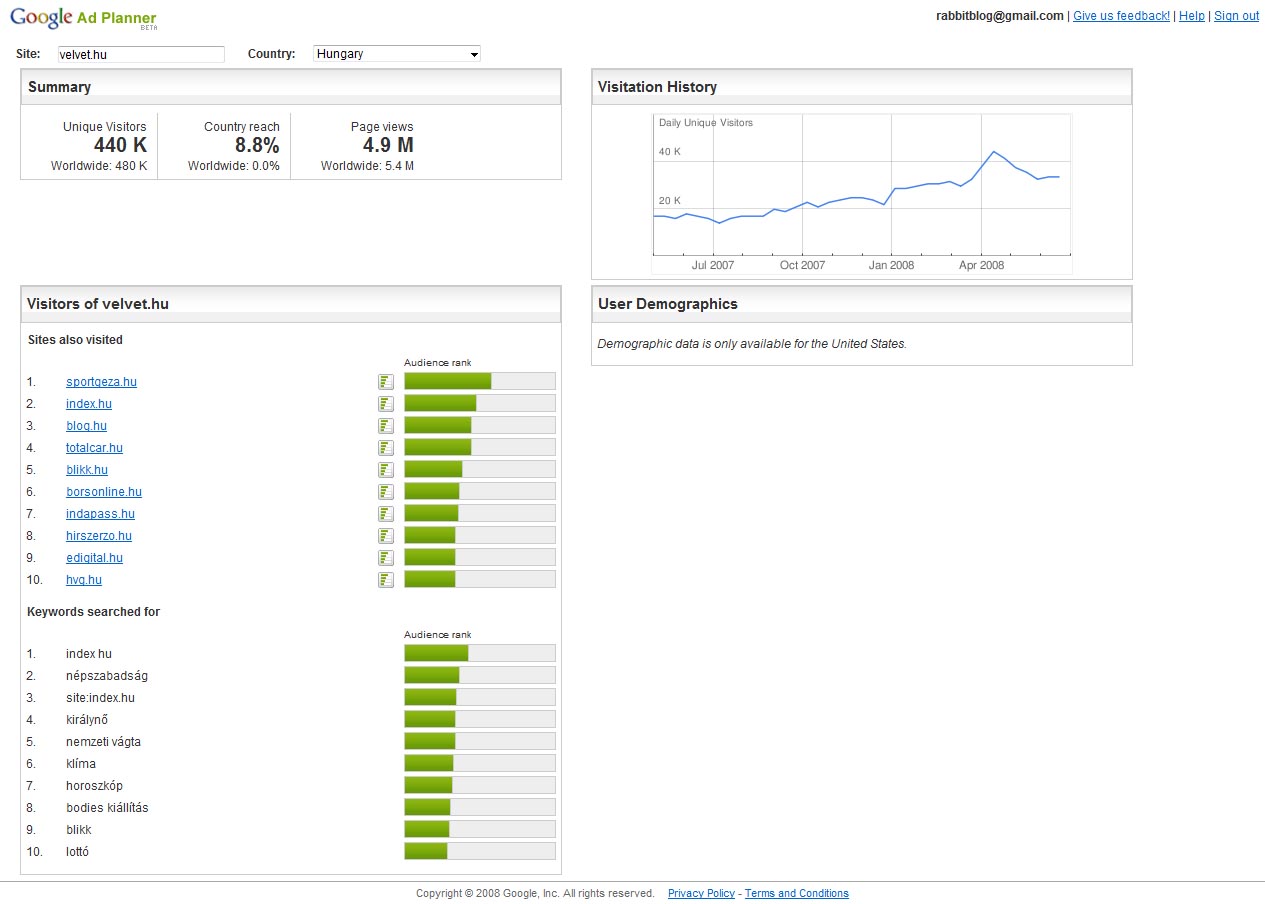The width and height of the screenshot is (1265, 904).
Task: Open the Country dropdown showing Hungary
Action: click(397, 54)
